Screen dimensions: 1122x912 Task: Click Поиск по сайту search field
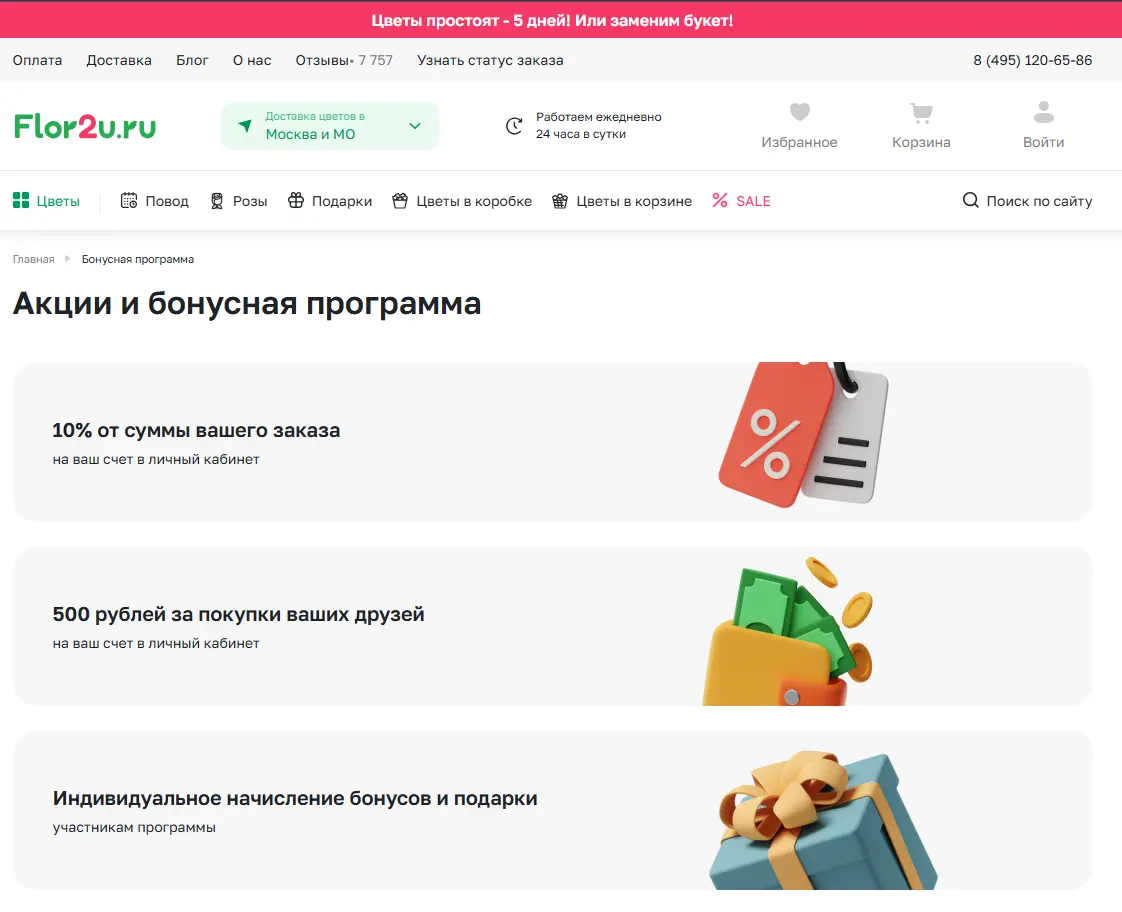click(1028, 201)
